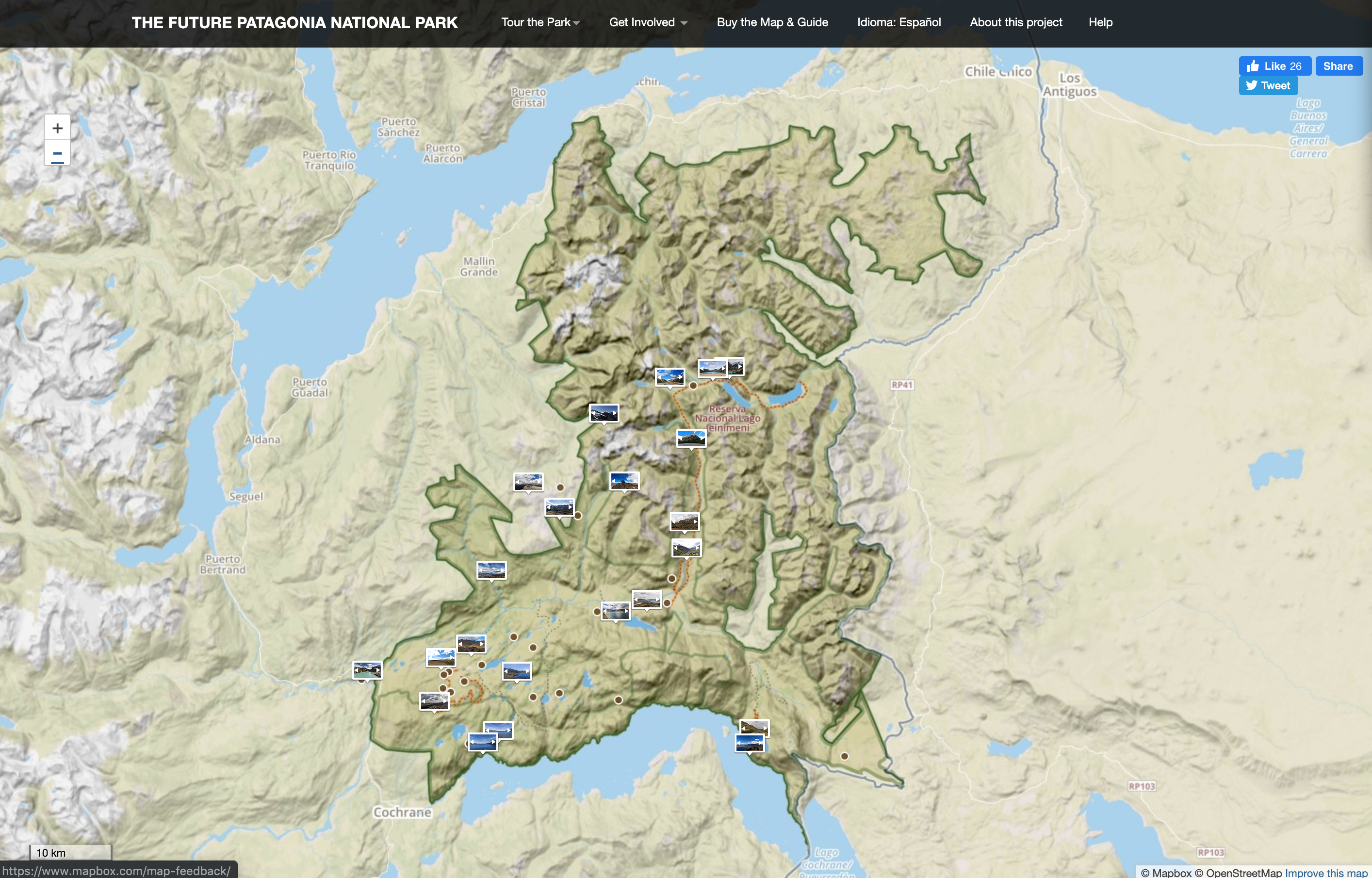Click the brown dot marker in southeast park corner
1372x878 pixels.
844,756
